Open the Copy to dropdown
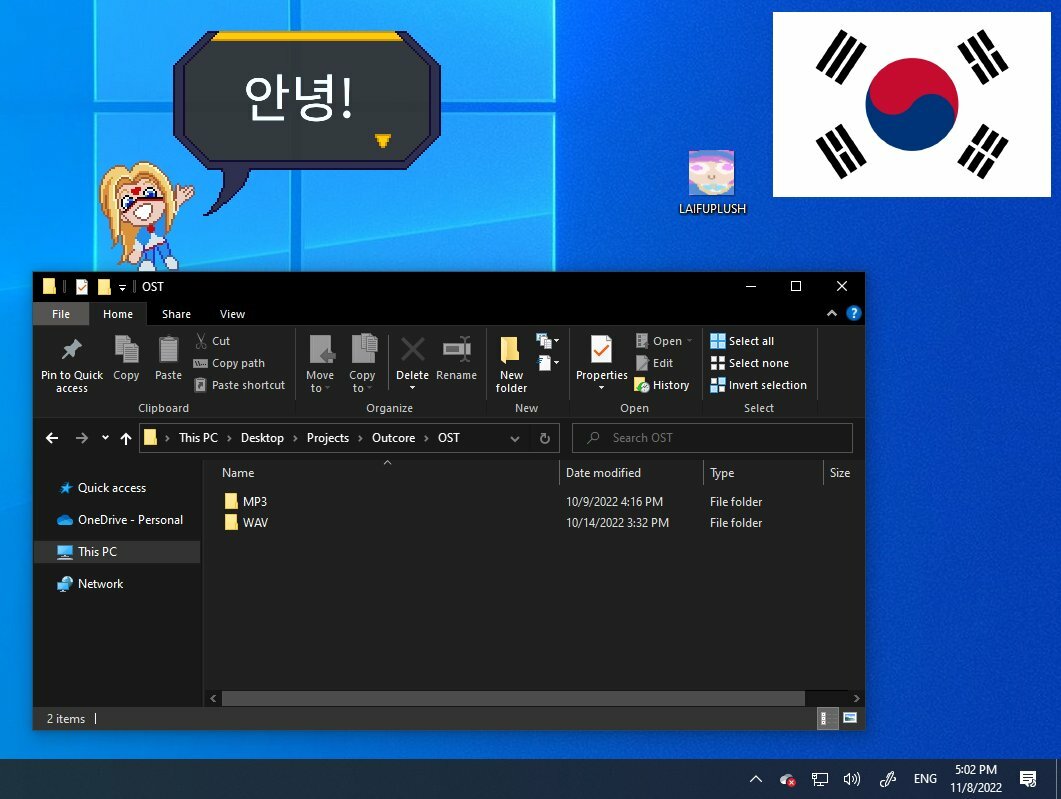The height and width of the screenshot is (799, 1061). pyautogui.click(x=362, y=365)
